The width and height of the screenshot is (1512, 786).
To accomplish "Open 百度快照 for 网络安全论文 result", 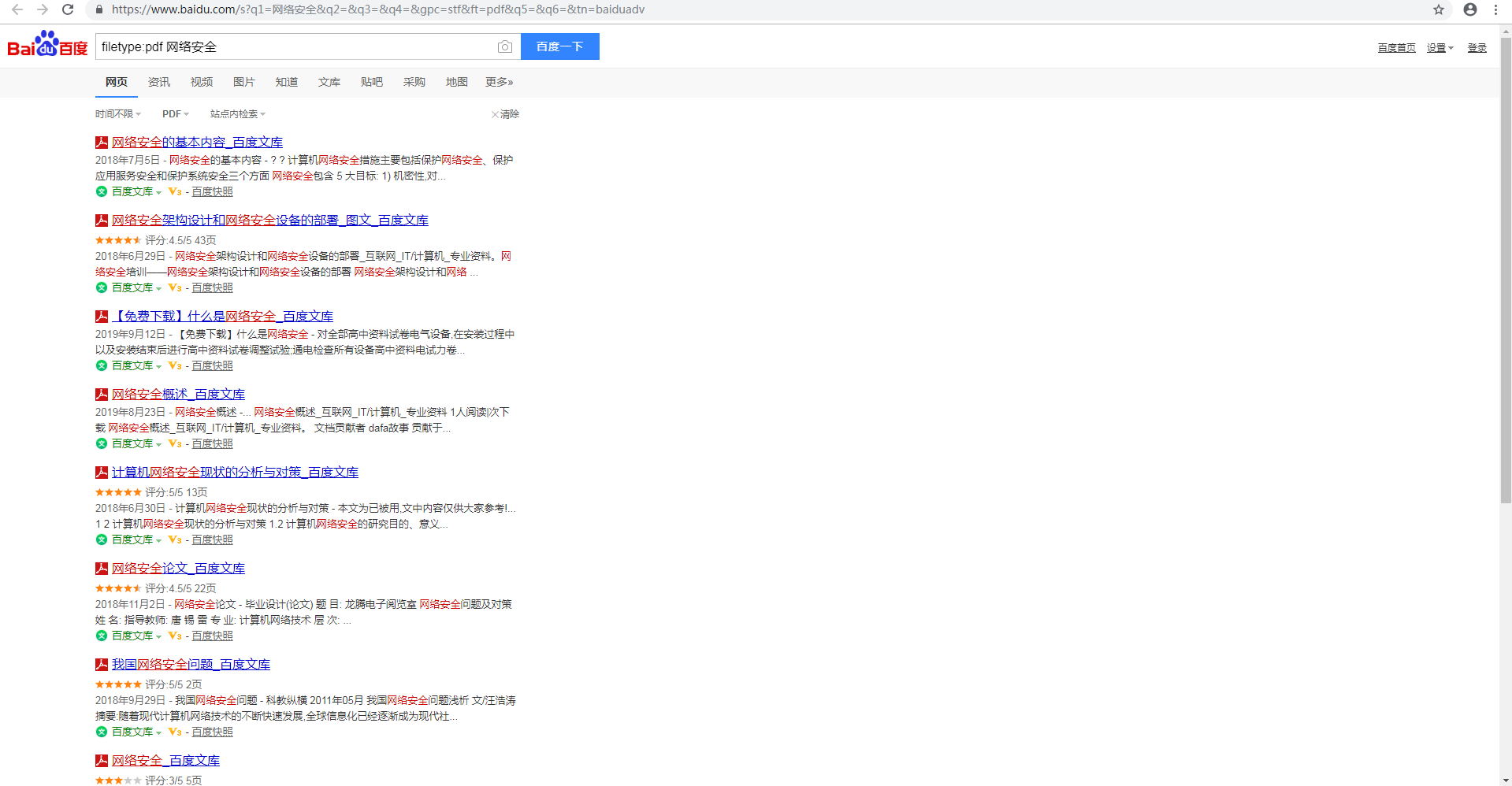I will (x=213, y=636).
